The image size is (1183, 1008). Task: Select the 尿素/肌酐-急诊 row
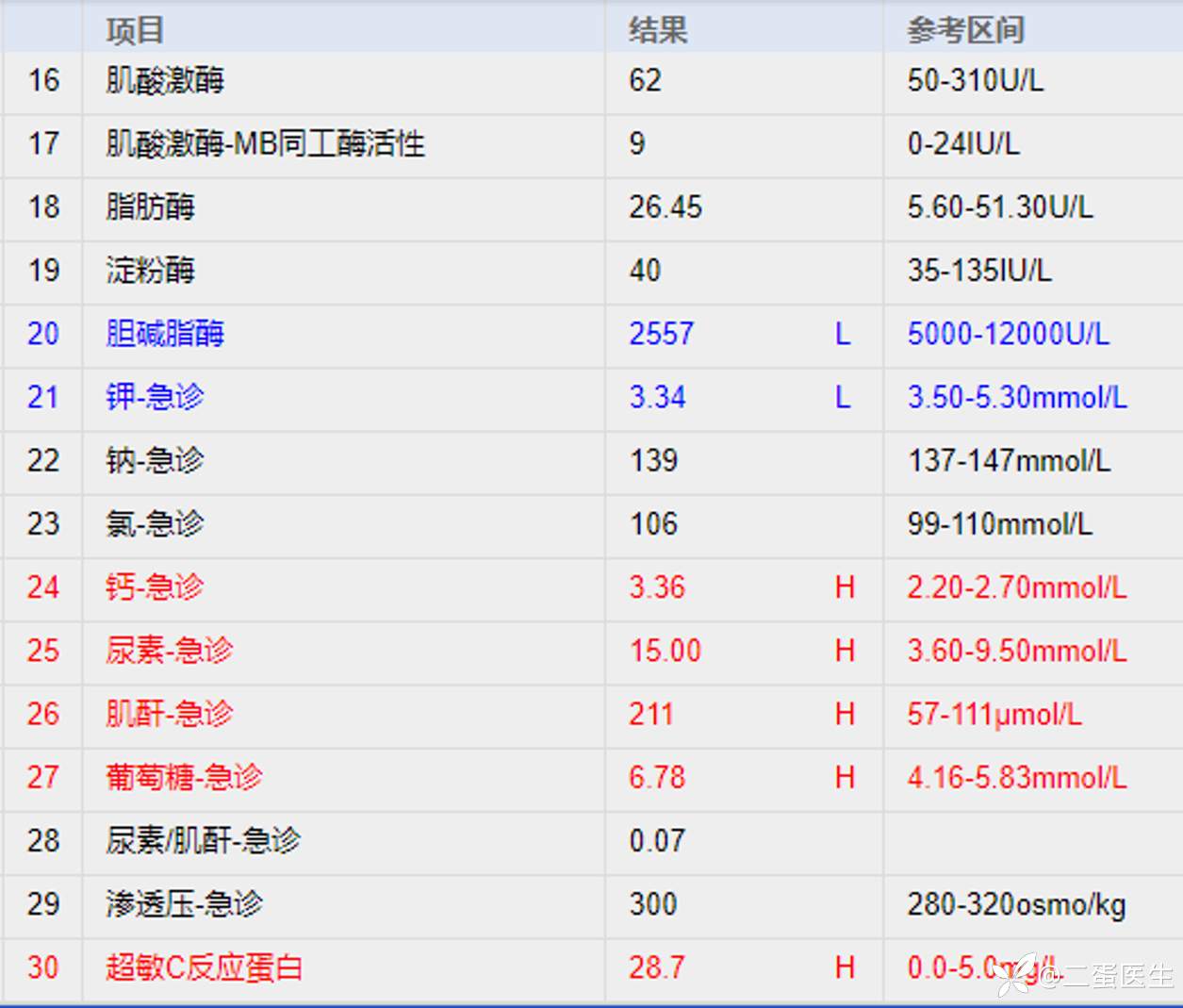(x=203, y=841)
